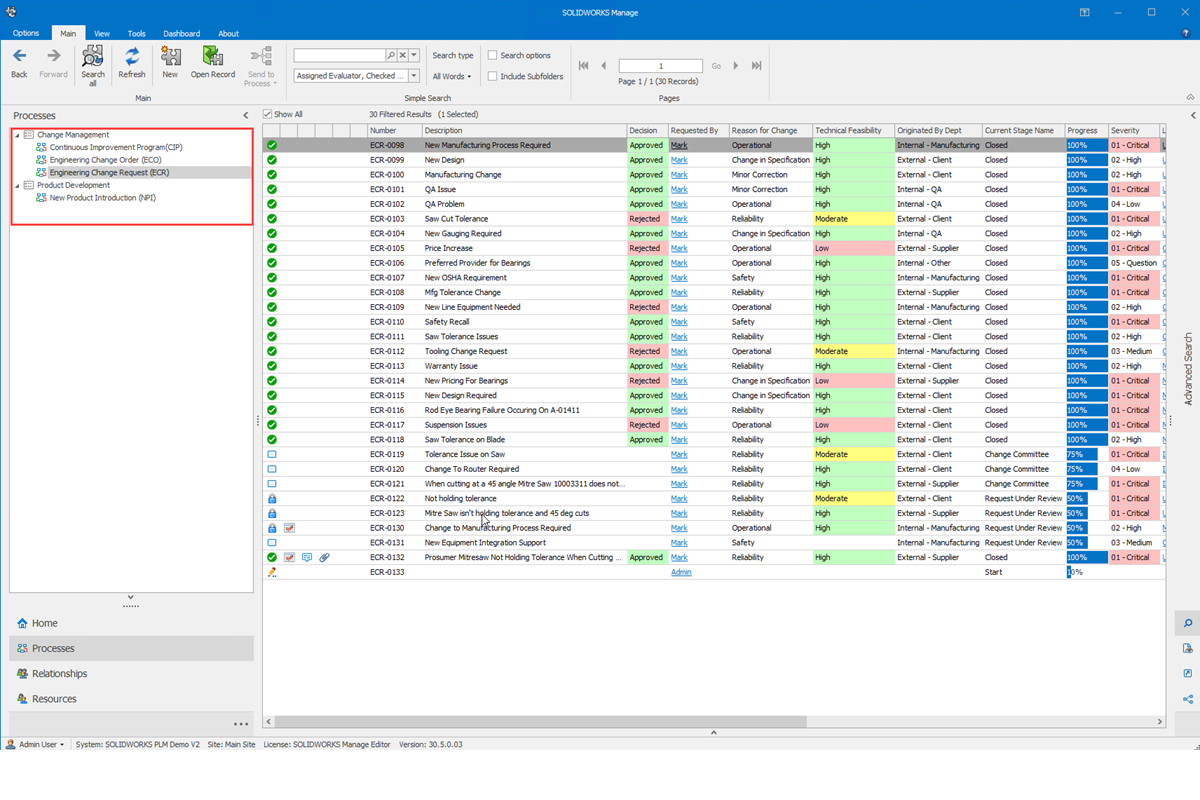The height and width of the screenshot is (800, 1200).
Task: Open the Advanced Search side panel
Action: coord(1188,368)
